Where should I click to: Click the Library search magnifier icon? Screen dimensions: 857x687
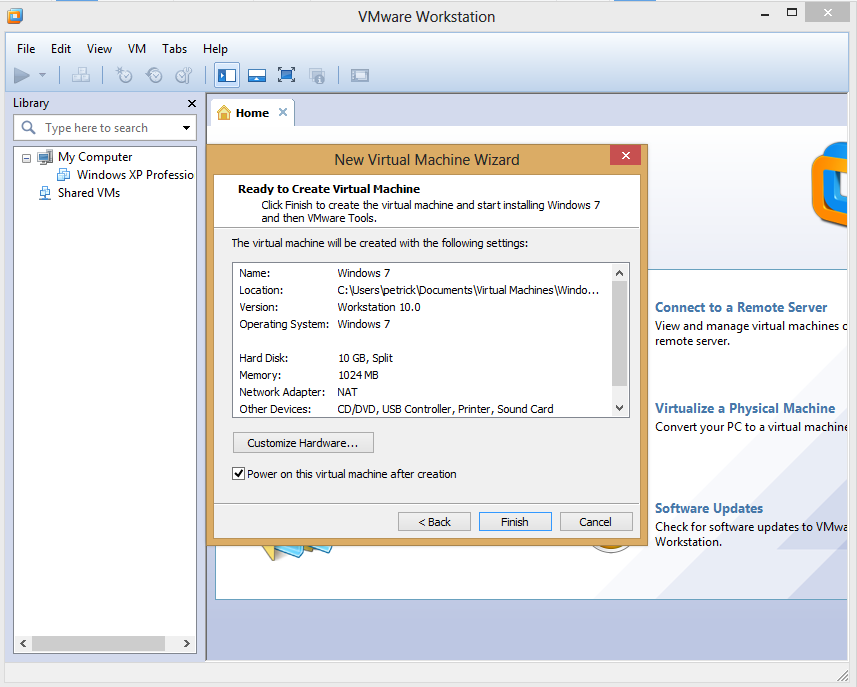pos(28,128)
